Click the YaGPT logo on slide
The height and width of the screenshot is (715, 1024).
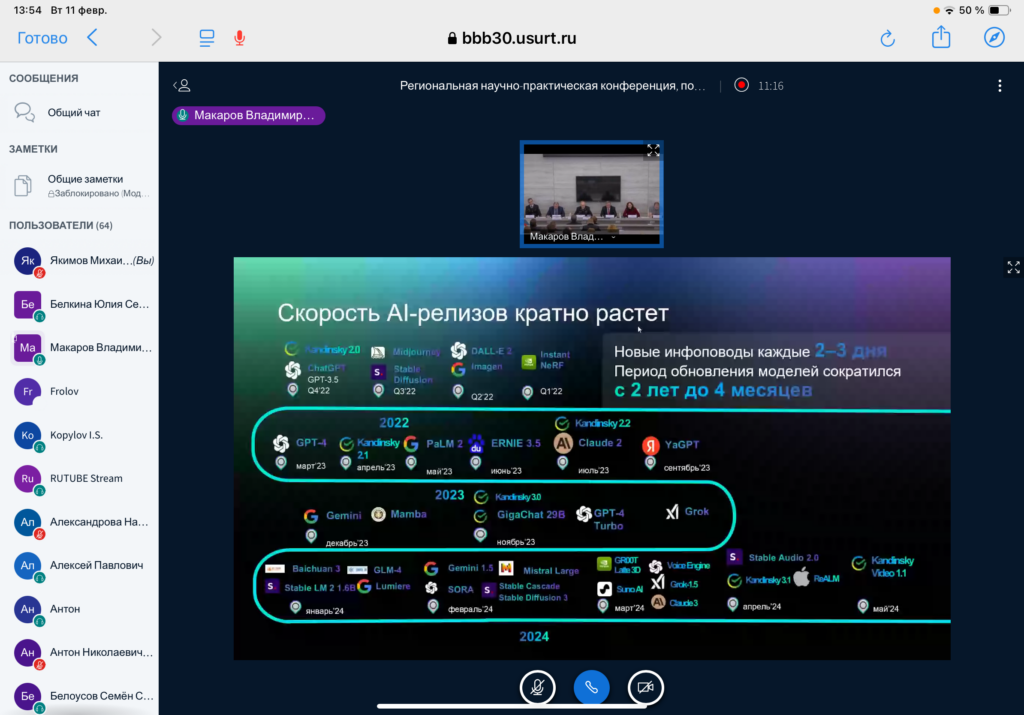point(650,445)
